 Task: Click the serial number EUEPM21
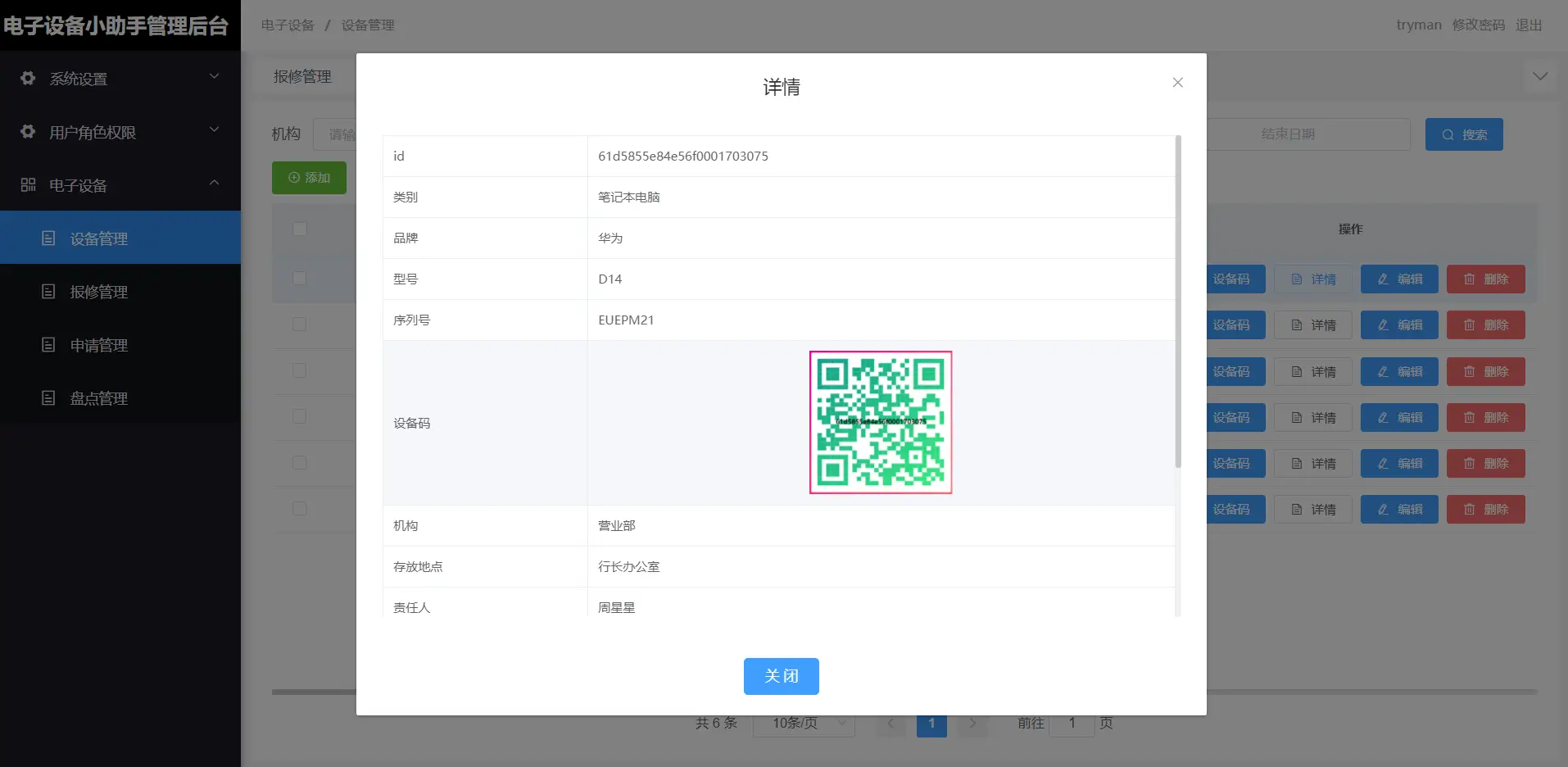[626, 320]
